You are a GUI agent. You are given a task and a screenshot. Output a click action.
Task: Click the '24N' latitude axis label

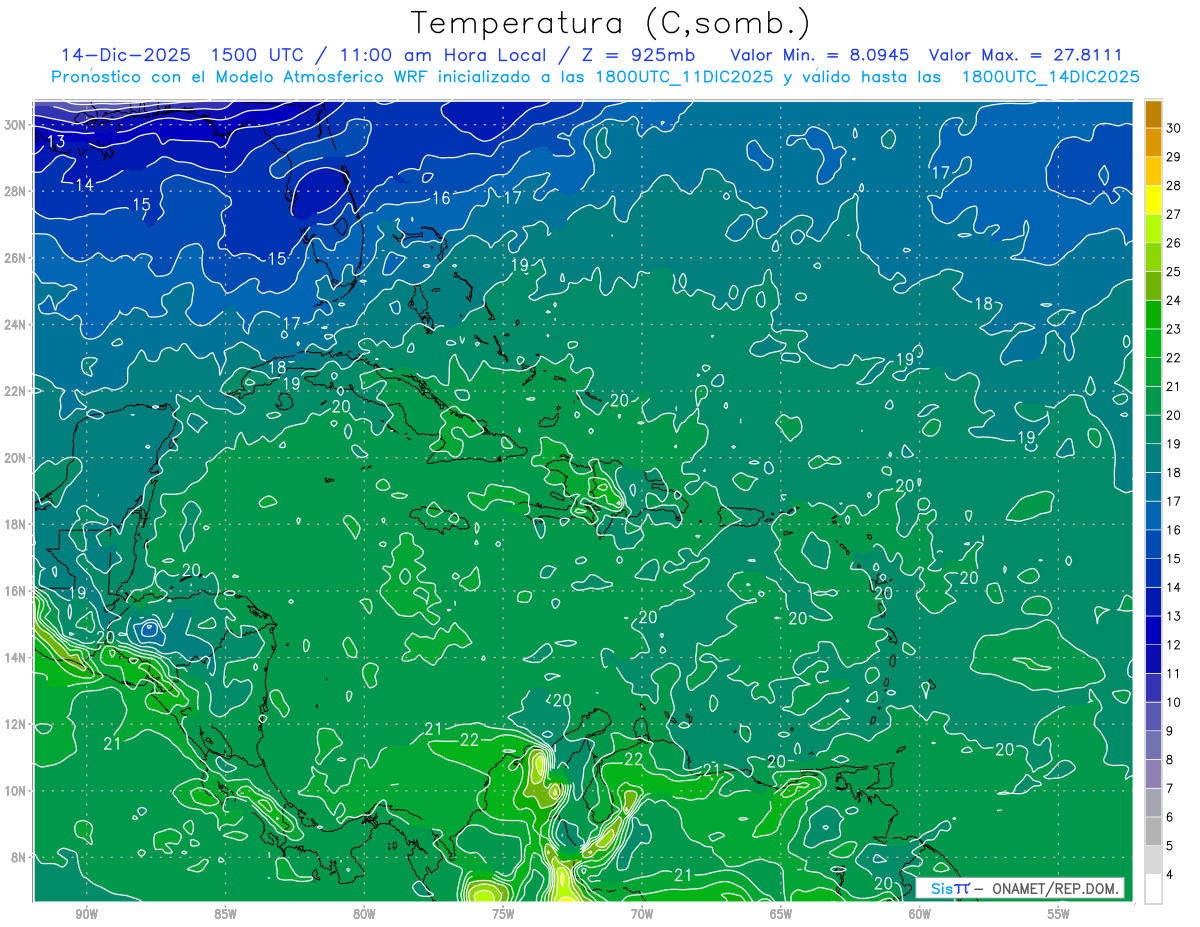click(15, 325)
